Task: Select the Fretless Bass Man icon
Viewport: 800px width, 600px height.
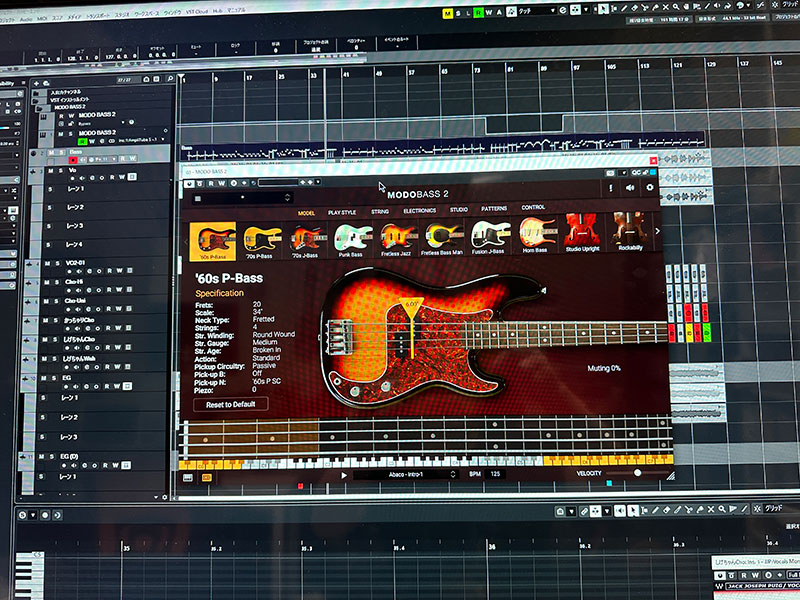Action: (442, 238)
